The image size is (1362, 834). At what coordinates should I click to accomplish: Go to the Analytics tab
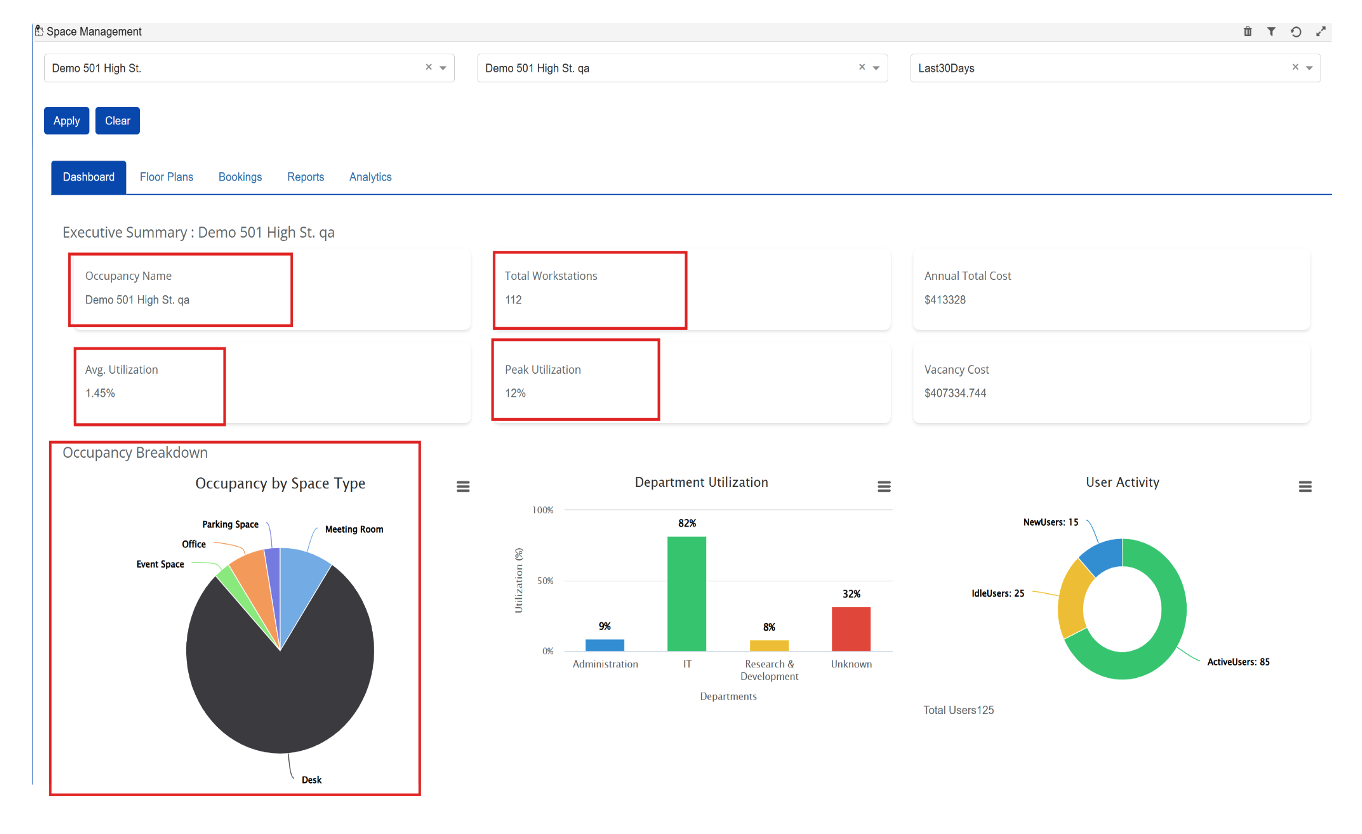370,177
